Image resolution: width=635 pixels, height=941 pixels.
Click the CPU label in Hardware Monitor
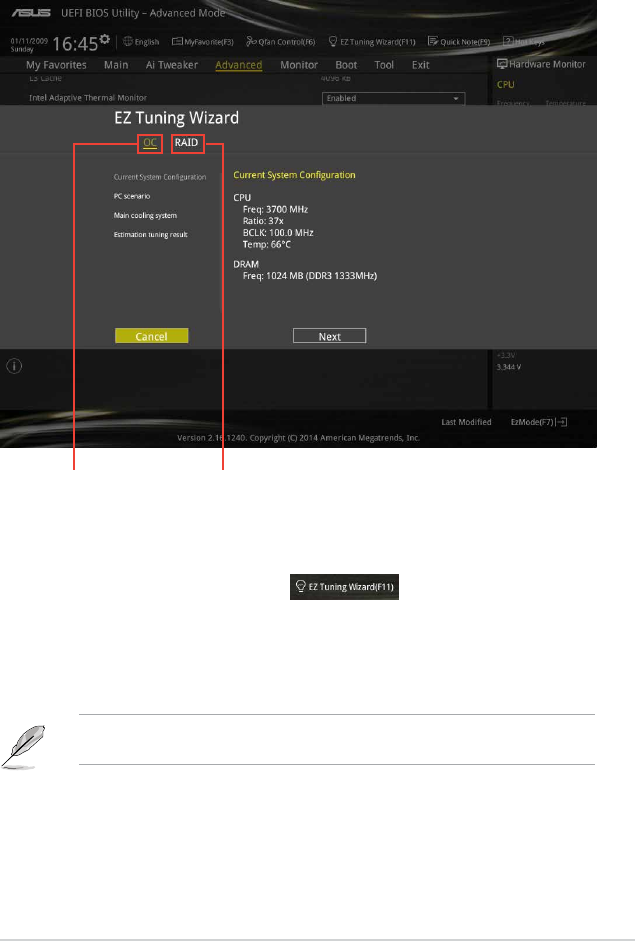[x=506, y=85]
